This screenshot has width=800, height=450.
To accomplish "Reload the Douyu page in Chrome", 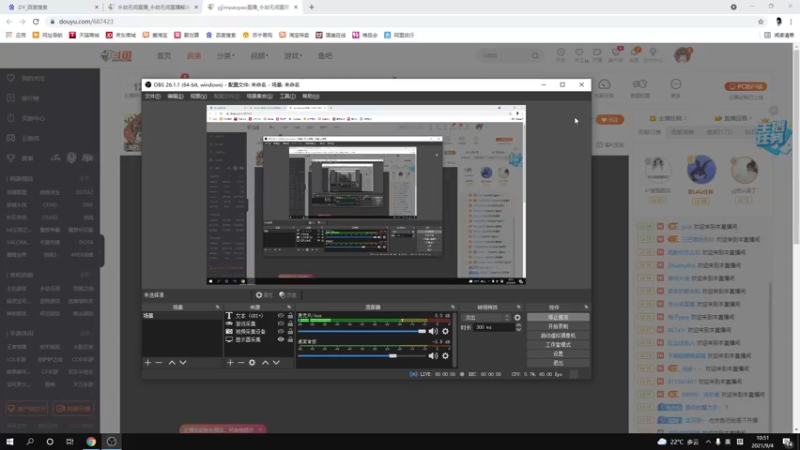I will (x=36, y=21).
